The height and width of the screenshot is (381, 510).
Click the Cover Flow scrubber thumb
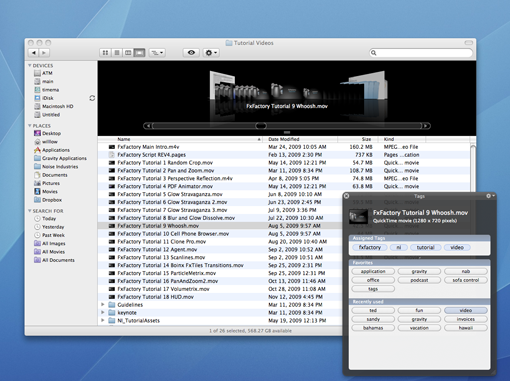point(261,126)
